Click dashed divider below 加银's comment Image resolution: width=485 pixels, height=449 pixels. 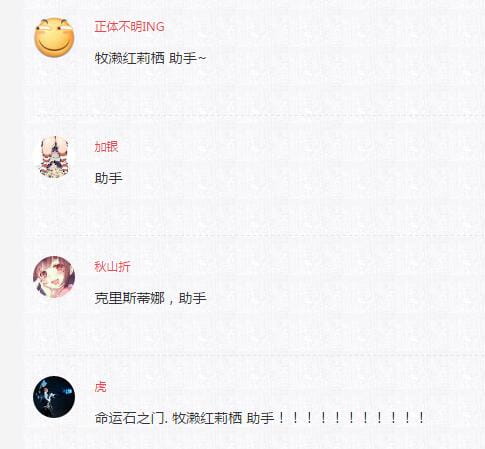click(x=259, y=235)
